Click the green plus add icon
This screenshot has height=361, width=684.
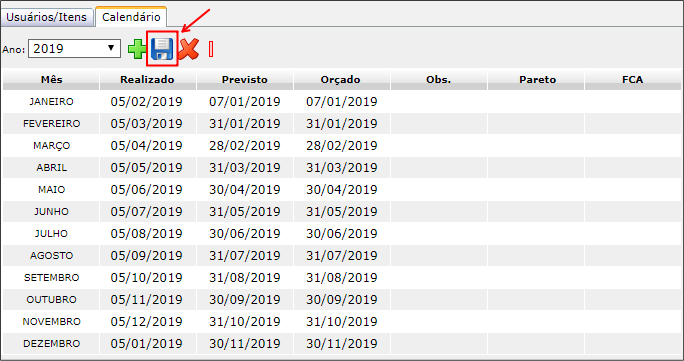click(137, 49)
